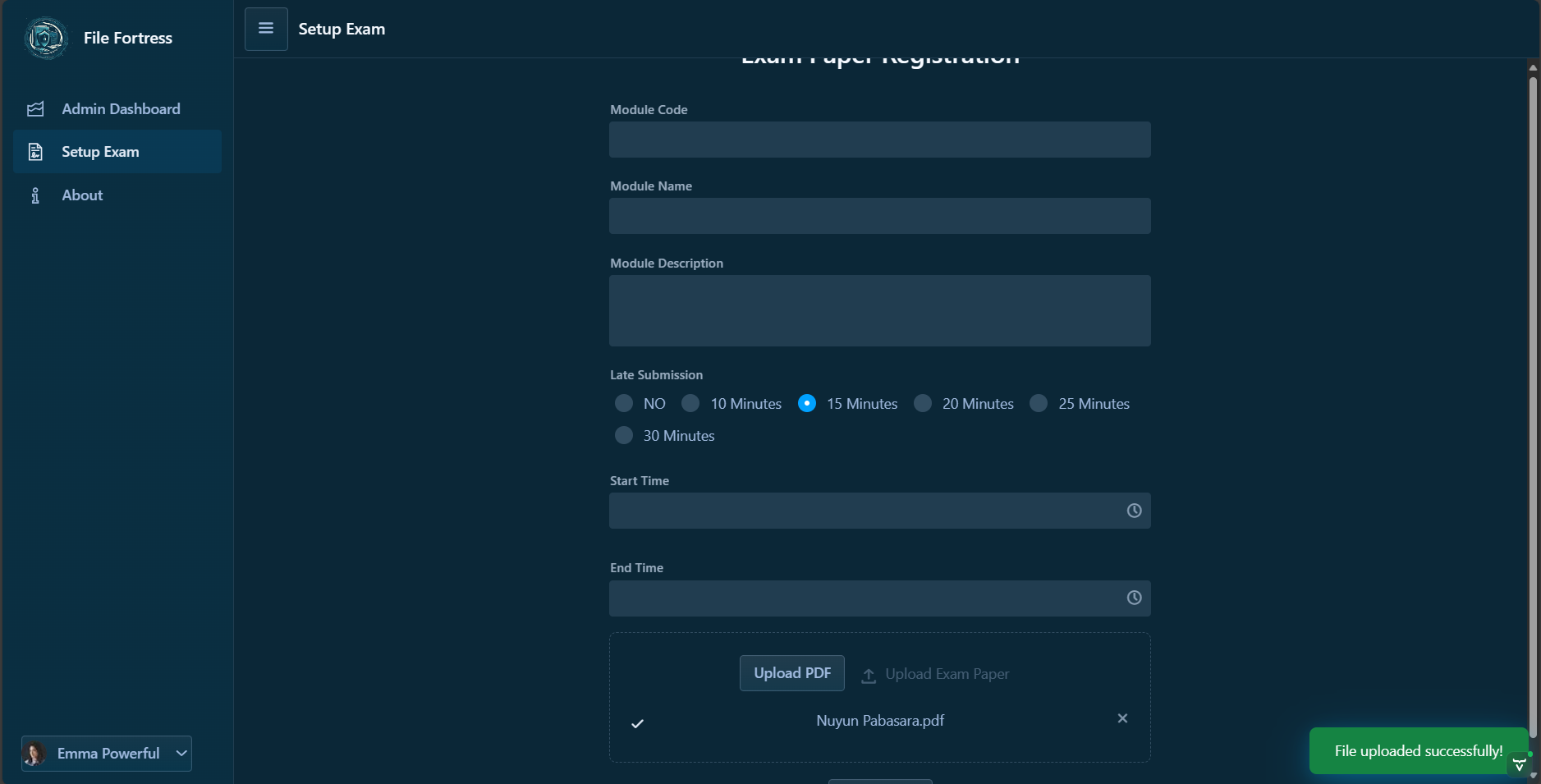Click the Admin Dashboard chart icon
This screenshot has height=784, width=1541.
click(35, 109)
